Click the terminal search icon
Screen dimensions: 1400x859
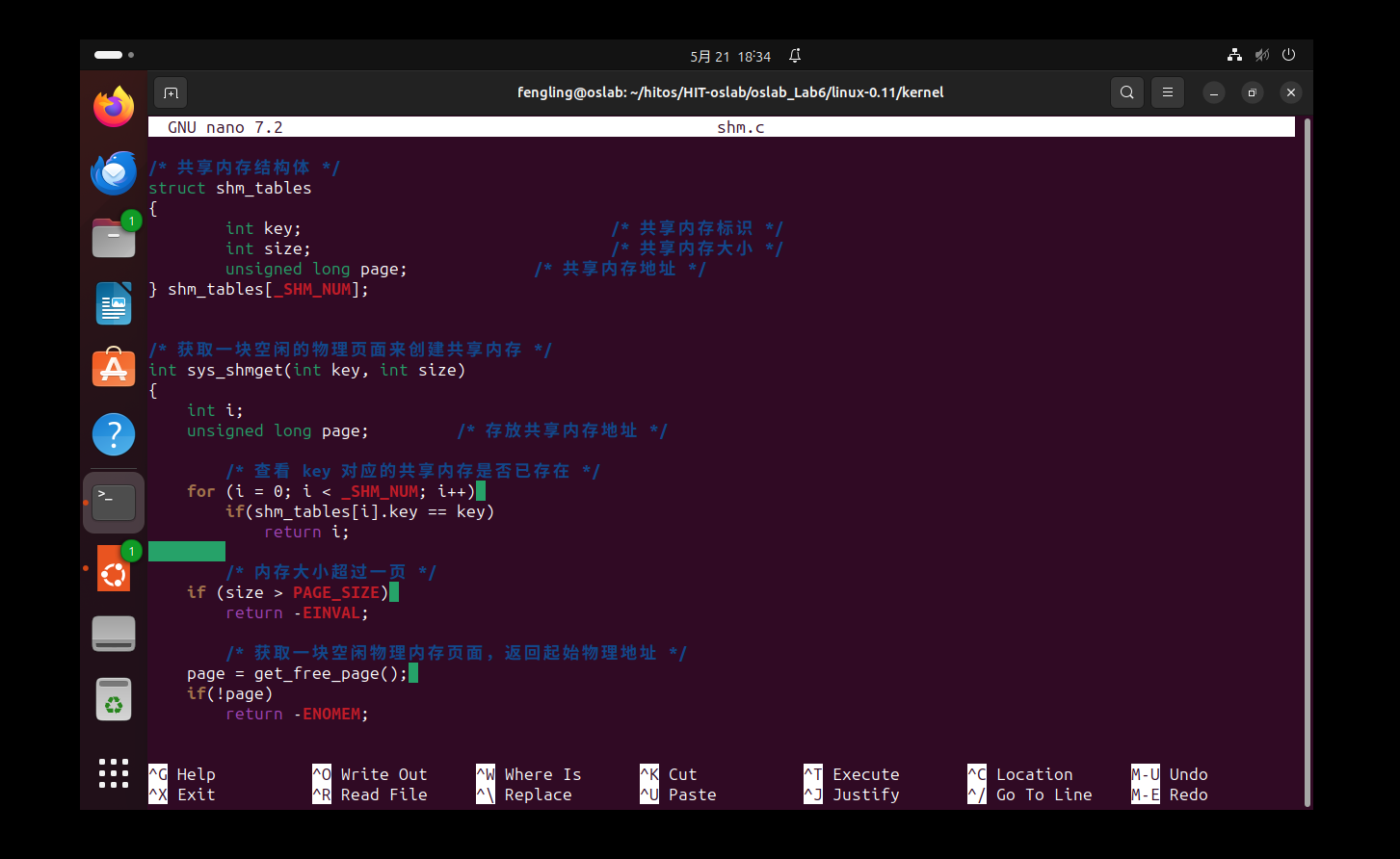1126,92
